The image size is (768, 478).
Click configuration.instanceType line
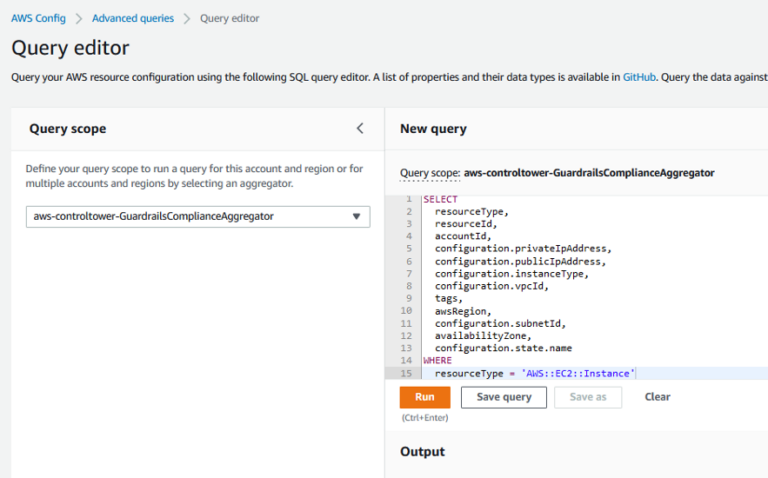click(511, 274)
